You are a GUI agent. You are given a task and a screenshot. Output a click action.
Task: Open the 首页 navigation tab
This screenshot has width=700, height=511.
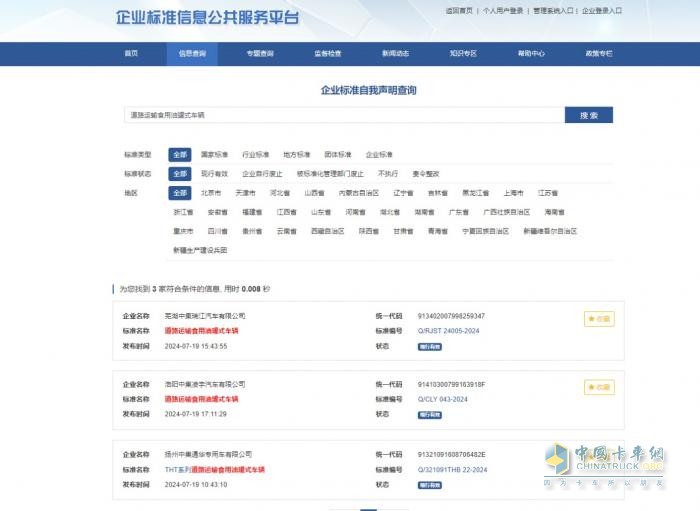click(131, 54)
